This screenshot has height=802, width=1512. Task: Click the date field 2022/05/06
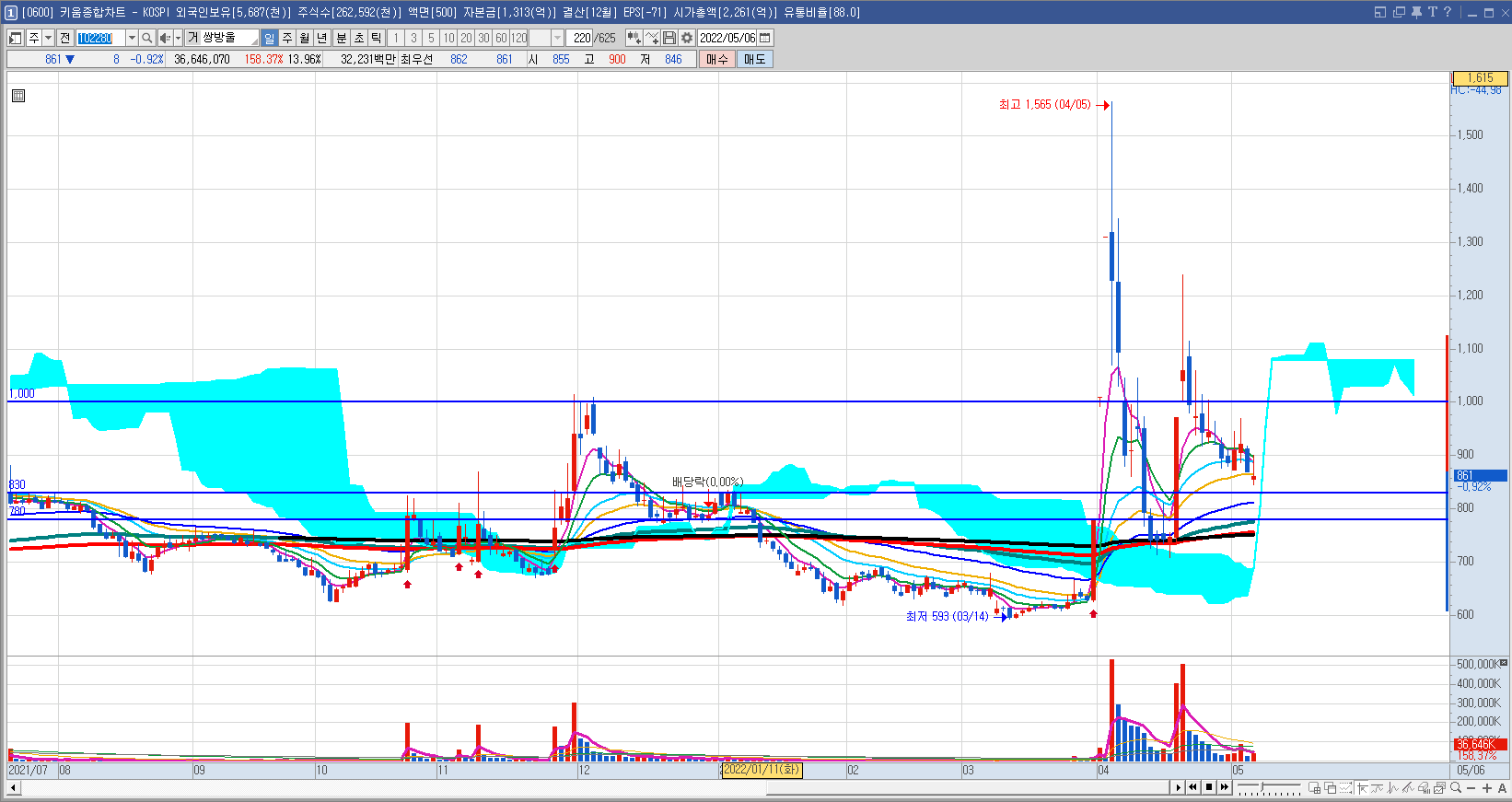coord(727,38)
